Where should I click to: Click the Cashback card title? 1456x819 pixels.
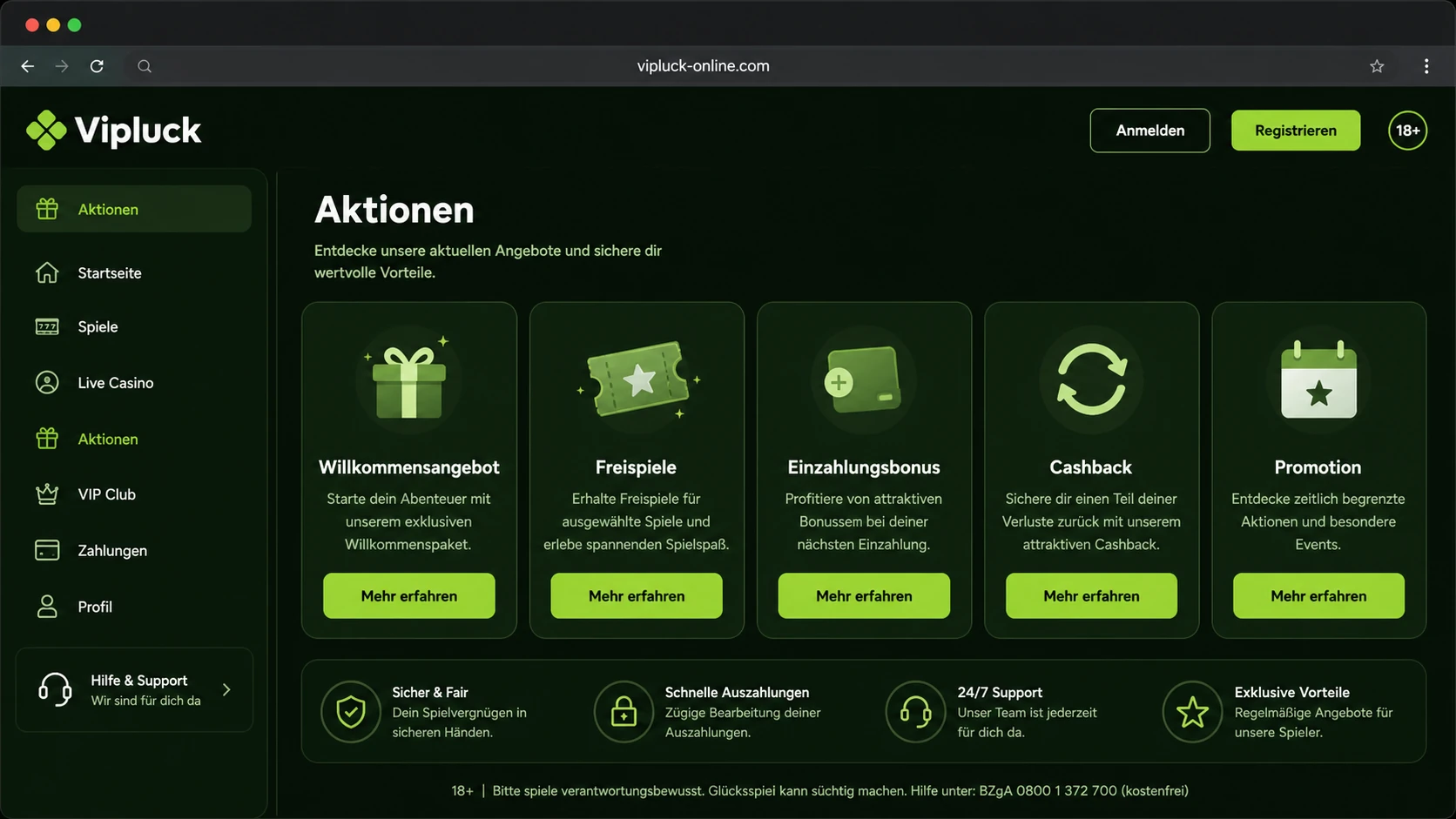[x=1091, y=467]
